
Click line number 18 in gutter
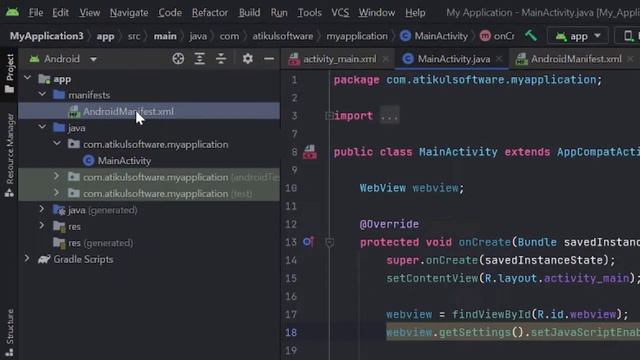point(291,332)
